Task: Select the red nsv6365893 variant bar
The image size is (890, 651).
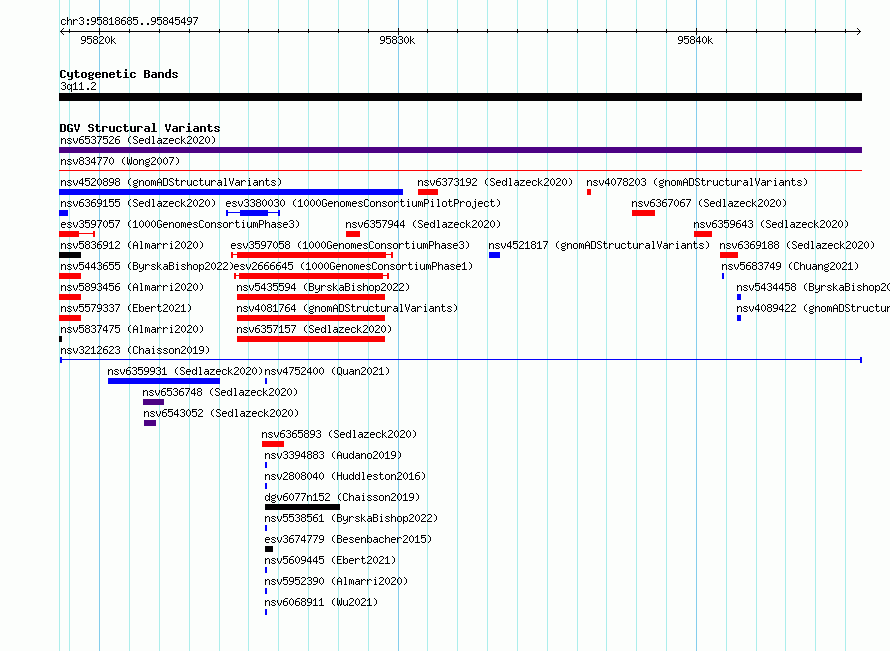Action: pyautogui.click(x=273, y=444)
